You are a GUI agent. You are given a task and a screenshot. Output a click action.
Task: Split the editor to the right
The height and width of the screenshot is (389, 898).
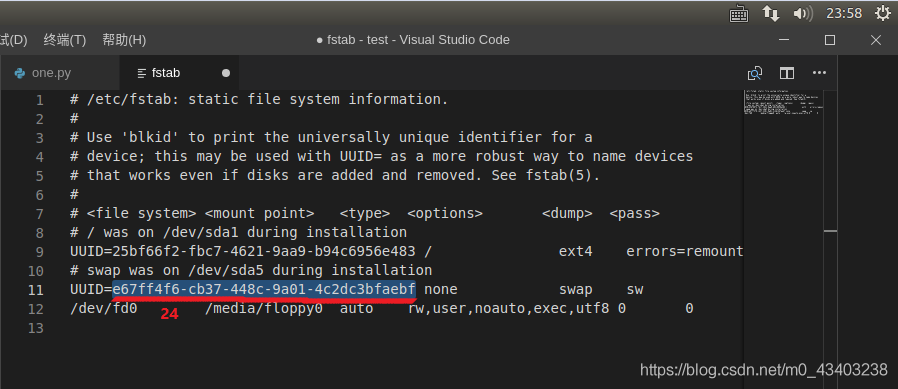tap(787, 73)
